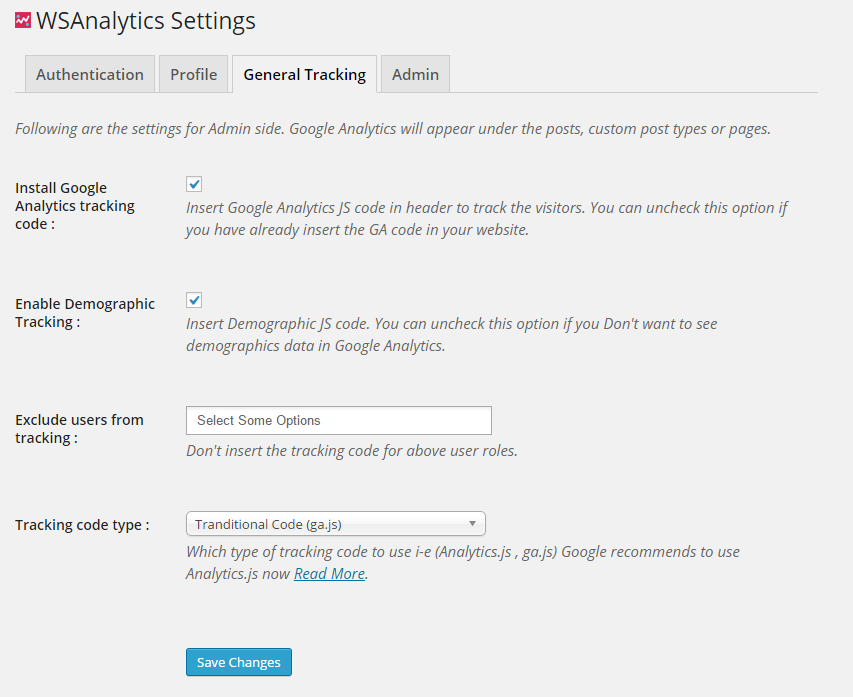Switch to the Profile tab
Image resolution: width=853 pixels, height=697 pixels.
[x=194, y=74]
